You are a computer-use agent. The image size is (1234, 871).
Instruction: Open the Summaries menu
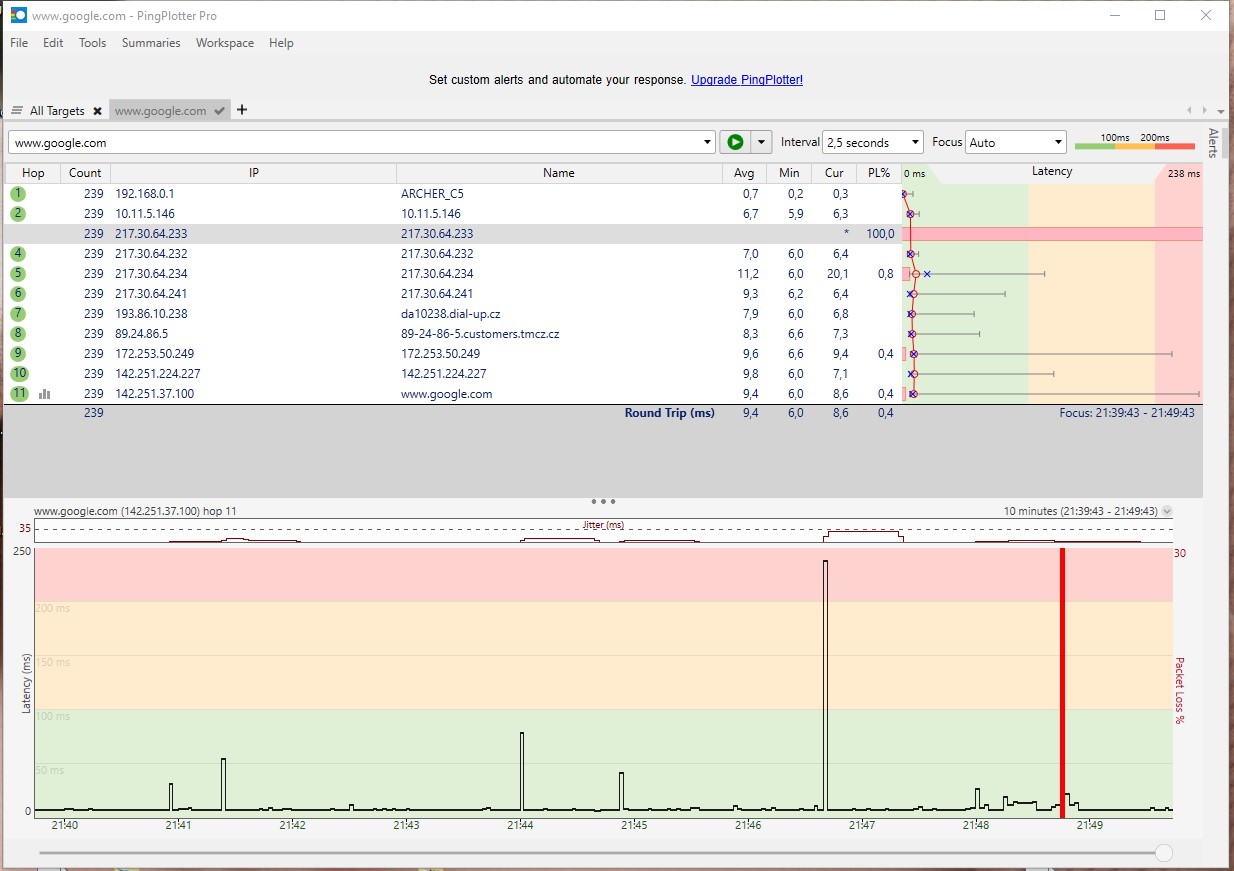[x=151, y=43]
